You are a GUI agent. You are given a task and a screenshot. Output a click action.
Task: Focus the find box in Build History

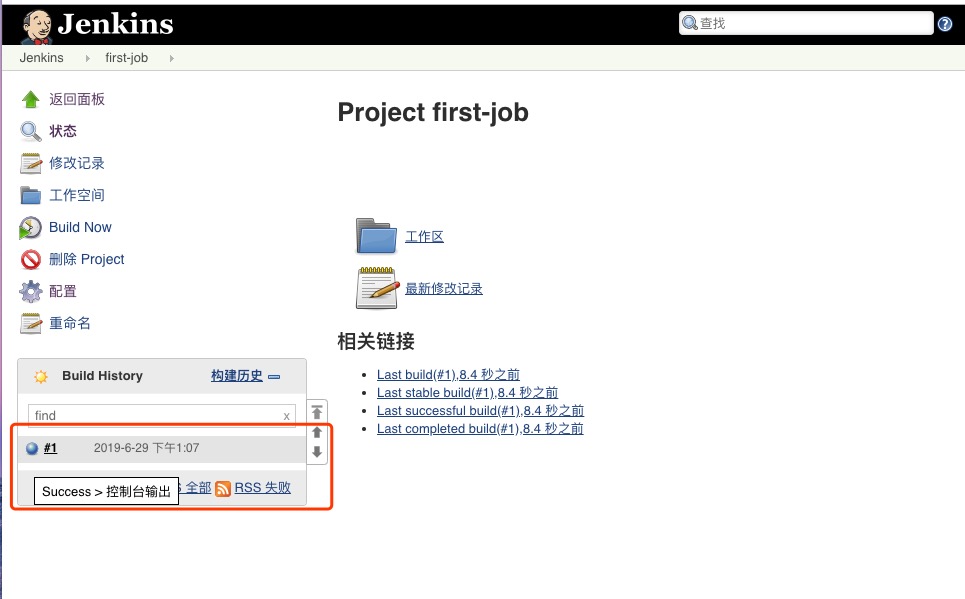point(162,416)
